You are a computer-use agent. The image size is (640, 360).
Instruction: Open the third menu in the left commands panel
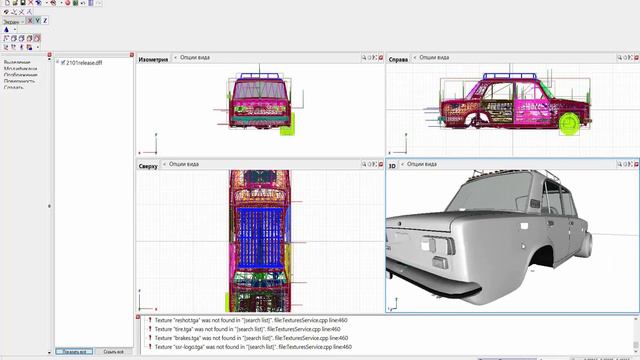pos(20,75)
